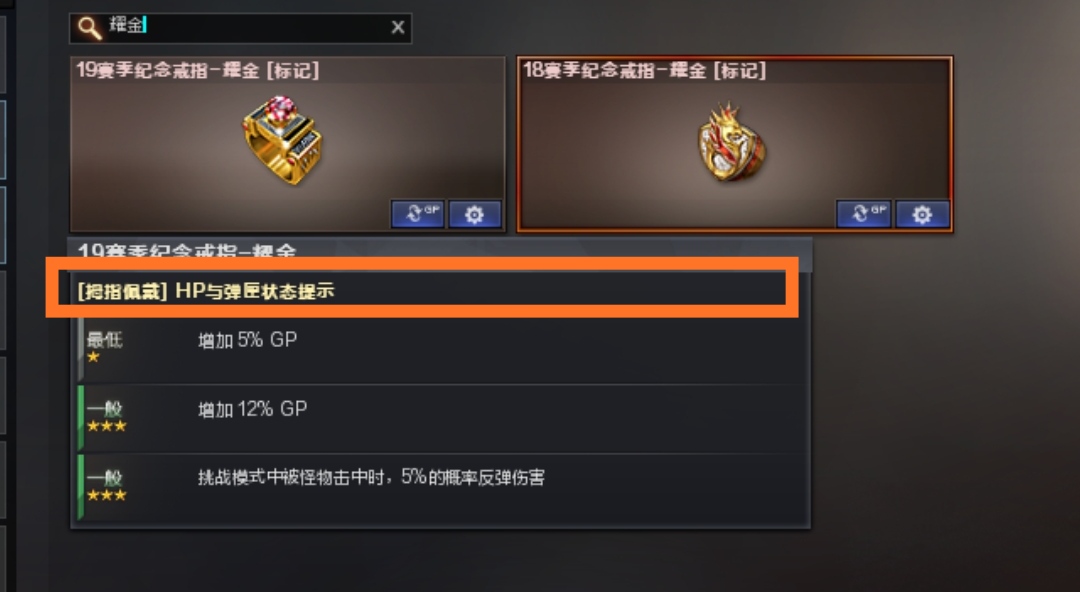Select the 18赛季纪念戒指-耀金 ring card
1080x592 pixels.
click(735, 144)
